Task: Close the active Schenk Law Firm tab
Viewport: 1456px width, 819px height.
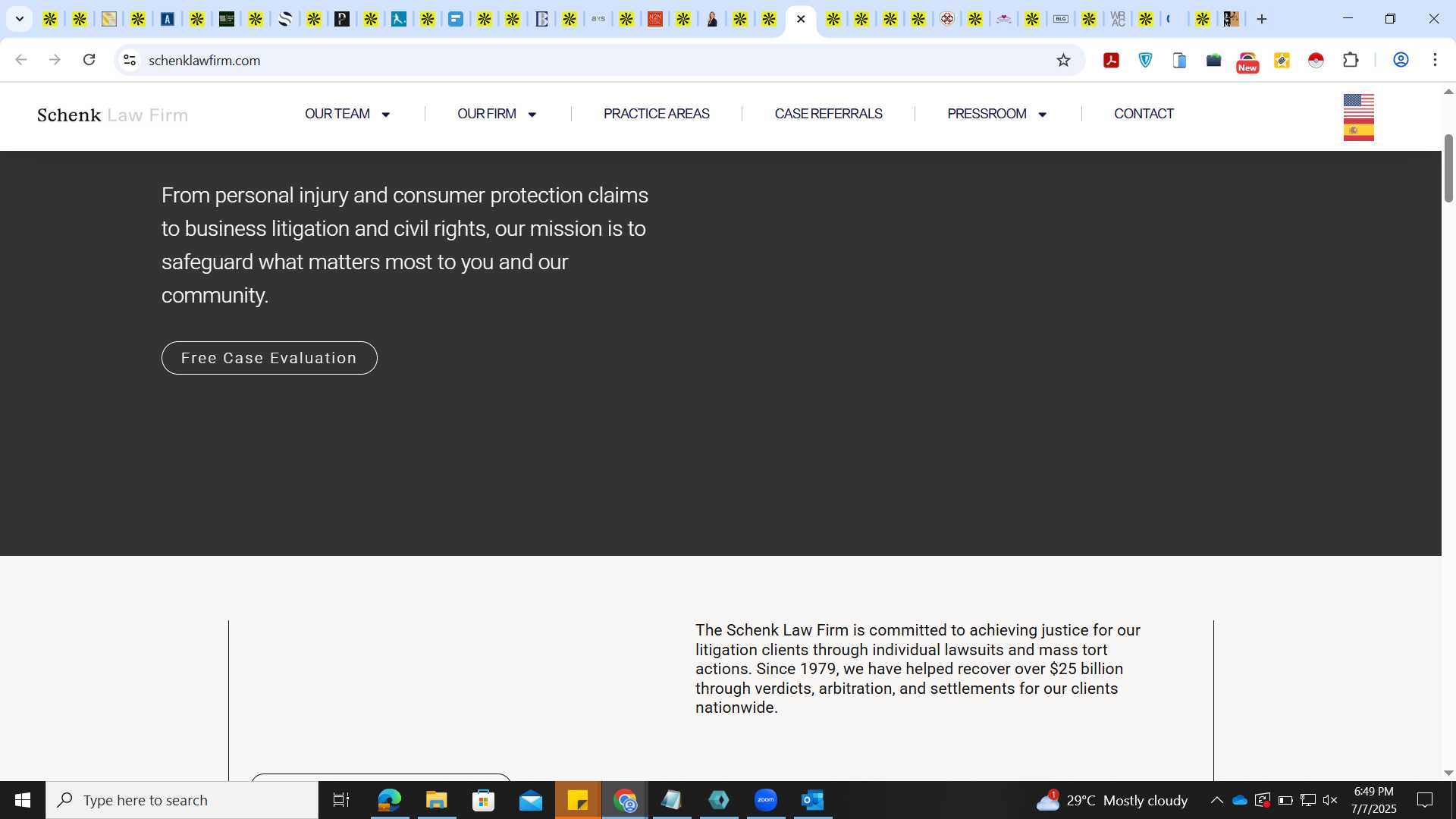Action: [801, 19]
